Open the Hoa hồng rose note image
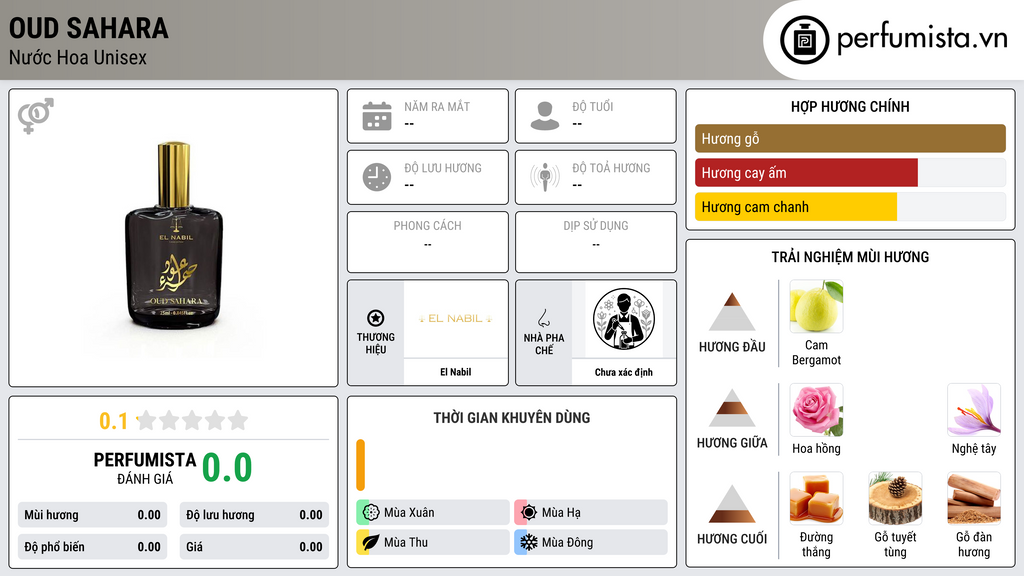Viewport: 1024px width, 576px height. point(816,410)
